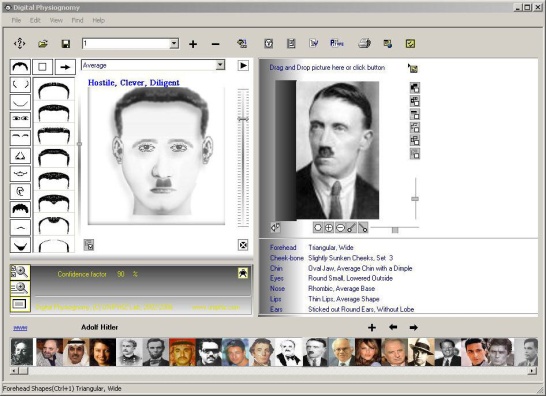The image size is (546, 396).
Task: Choose the first forehead shape in list
Action: pyautogui.click(x=54, y=90)
